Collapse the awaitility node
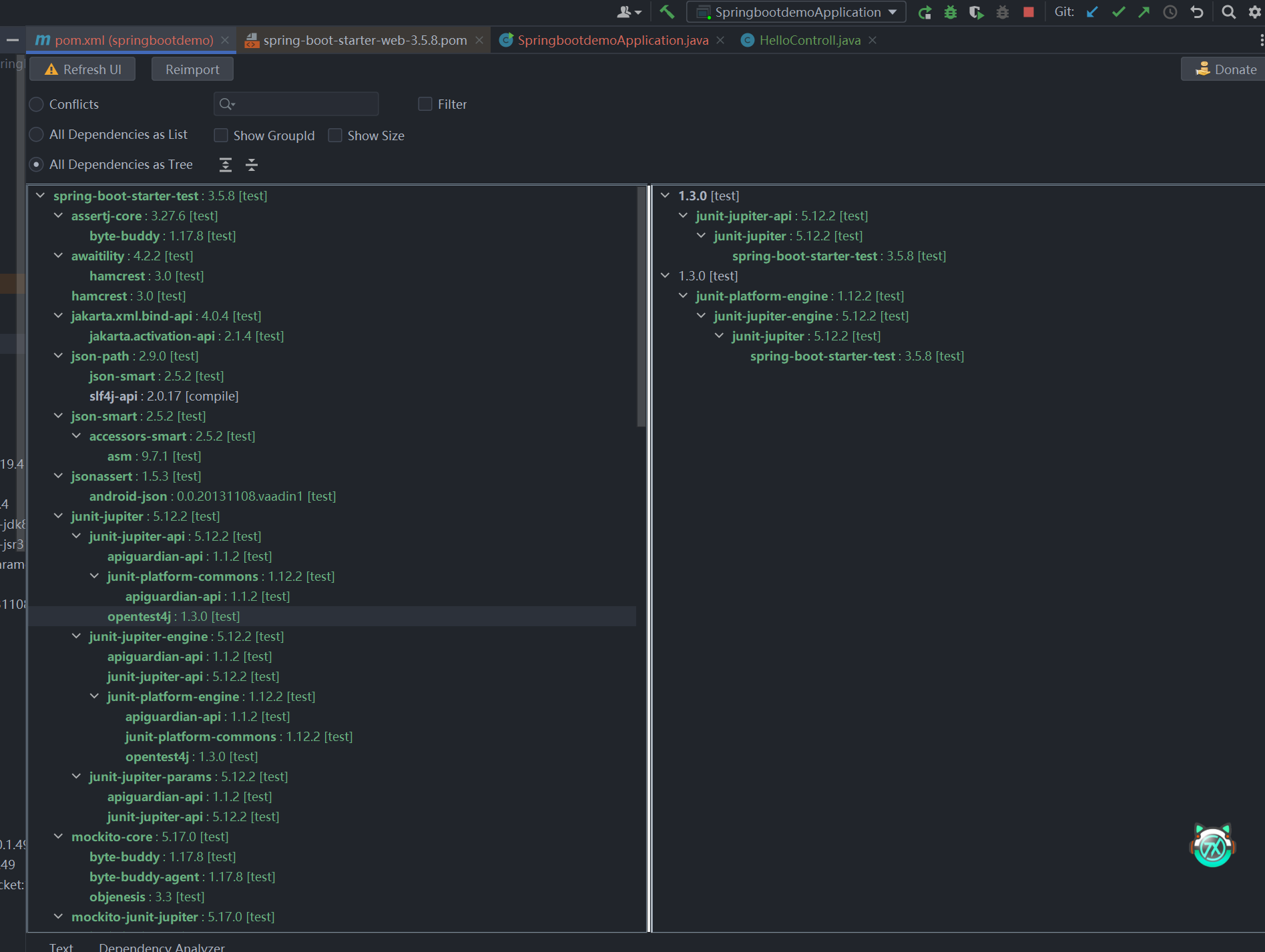The image size is (1265, 952). [59, 256]
